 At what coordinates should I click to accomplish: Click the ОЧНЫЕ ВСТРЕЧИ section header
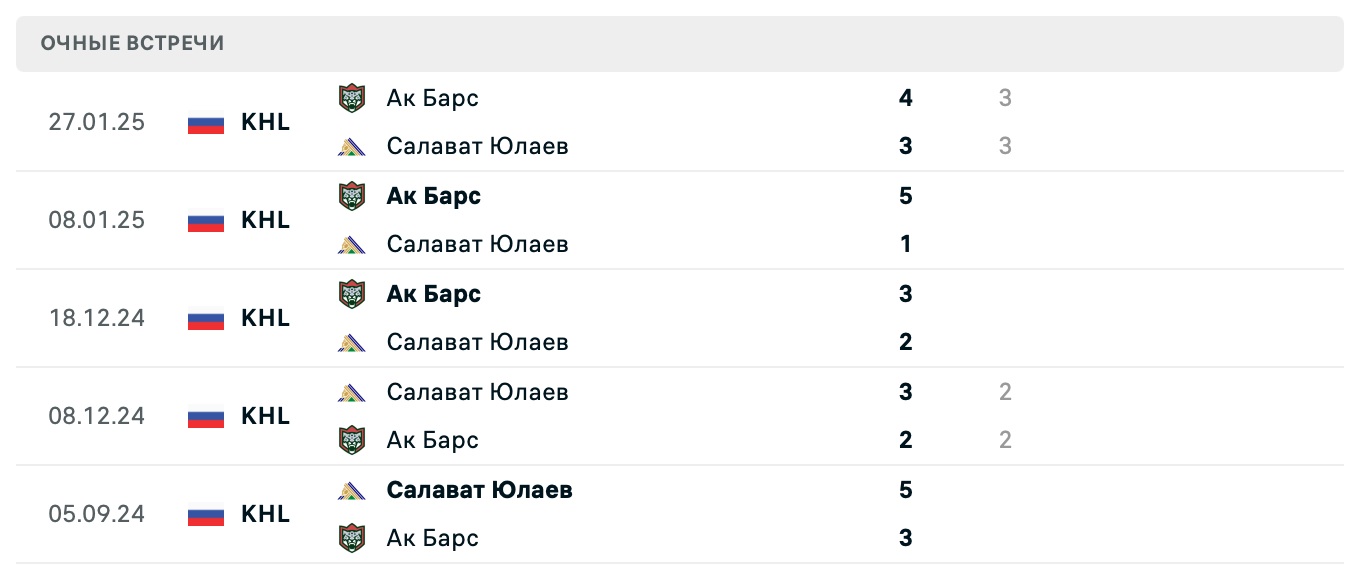click(131, 43)
